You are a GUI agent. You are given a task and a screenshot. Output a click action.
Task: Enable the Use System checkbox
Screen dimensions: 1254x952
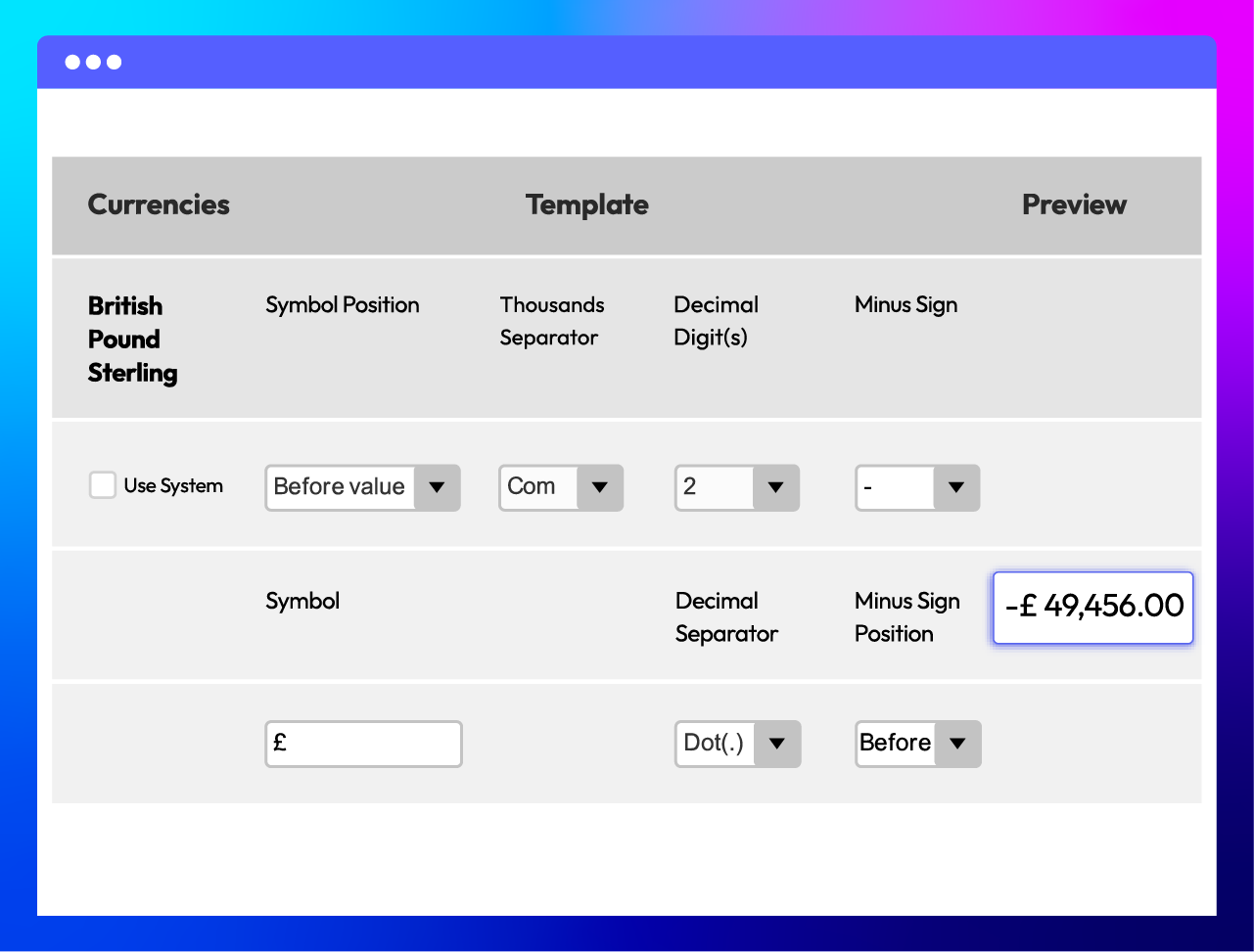click(x=102, y=484)
